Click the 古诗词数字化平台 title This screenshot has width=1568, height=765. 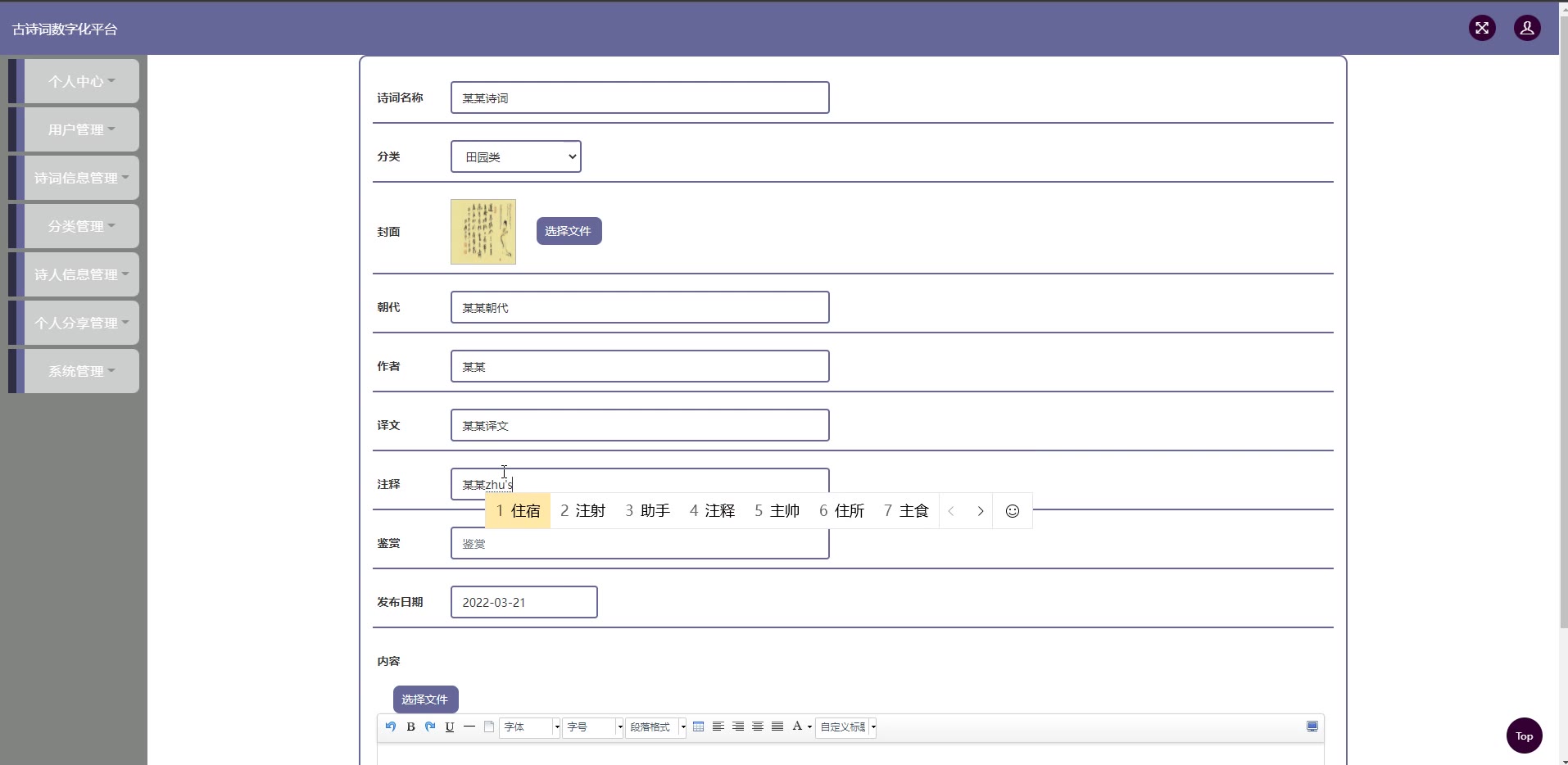[65, 29]
